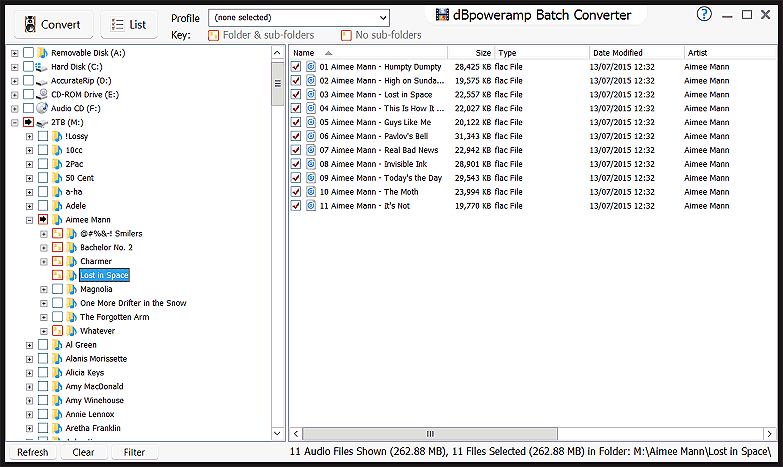Click the Refresh button
This screenshot has width=783, height=467.
pyautogui.click(x=32, y=453)
